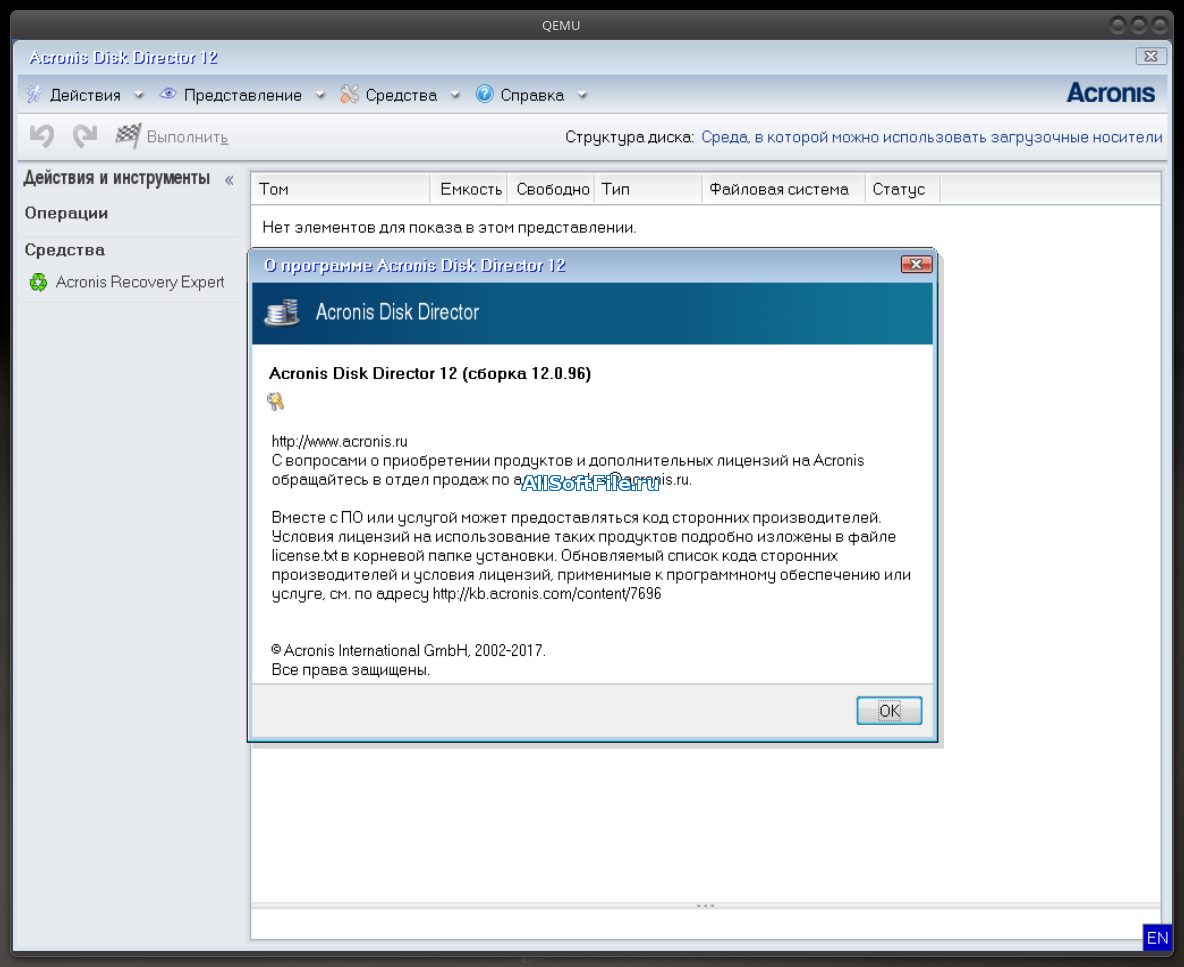The height and width of the screenshot is (967, 1184).
Task: Click the middle QEMU window control button
Action: click(x=1139, y=25)
